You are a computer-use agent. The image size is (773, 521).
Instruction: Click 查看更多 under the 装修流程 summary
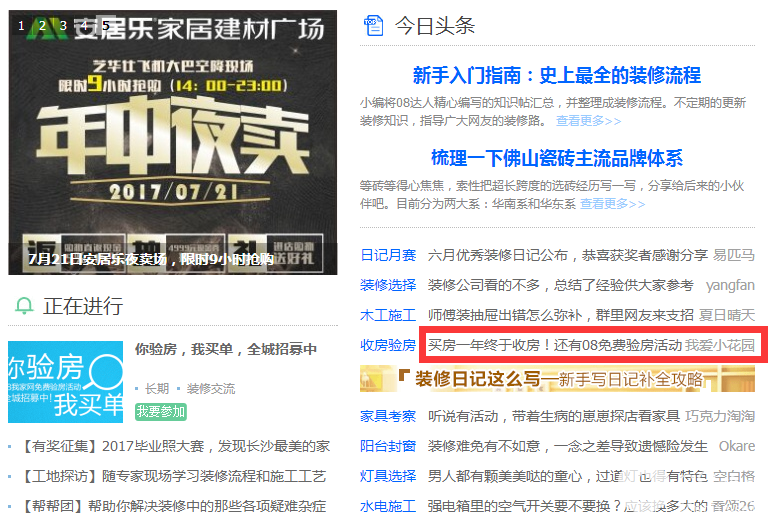pos(589,121)
